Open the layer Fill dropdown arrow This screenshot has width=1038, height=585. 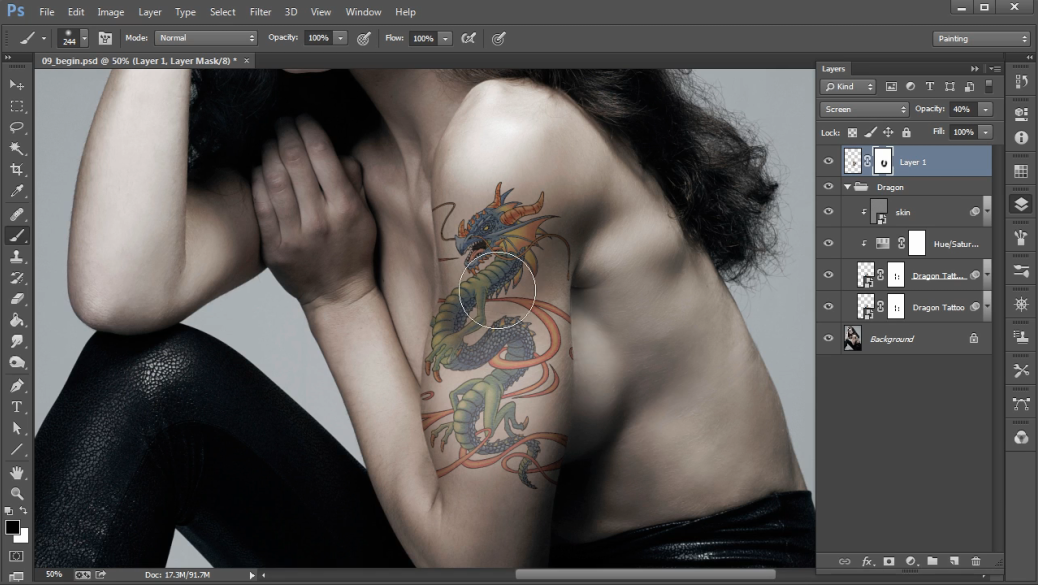986,132
